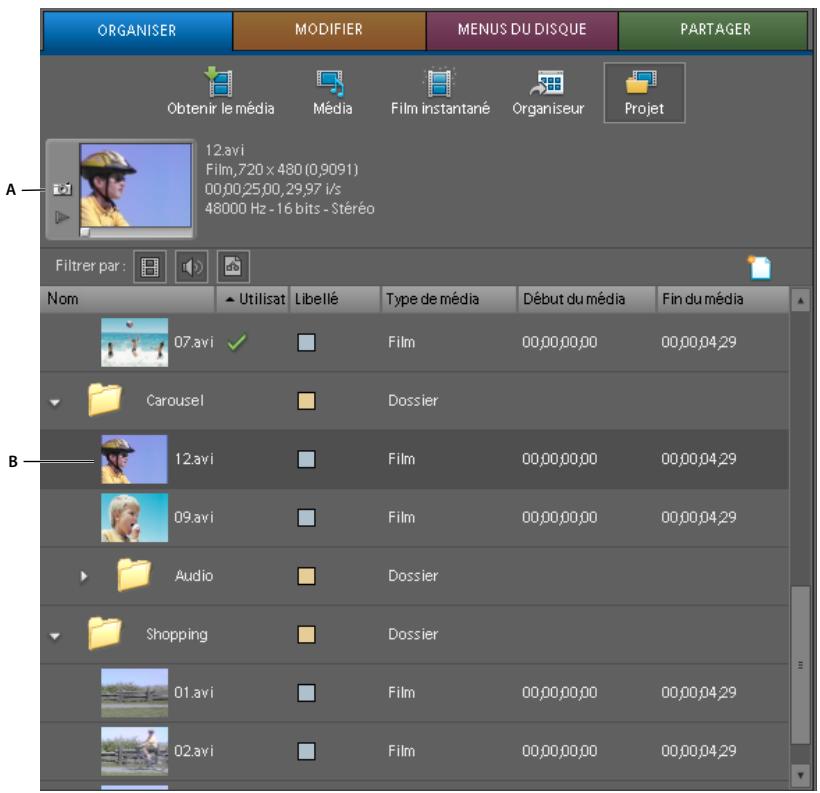
Task: Click the 12.avi preview thumbnail image
Action: (x=135, y=185)
